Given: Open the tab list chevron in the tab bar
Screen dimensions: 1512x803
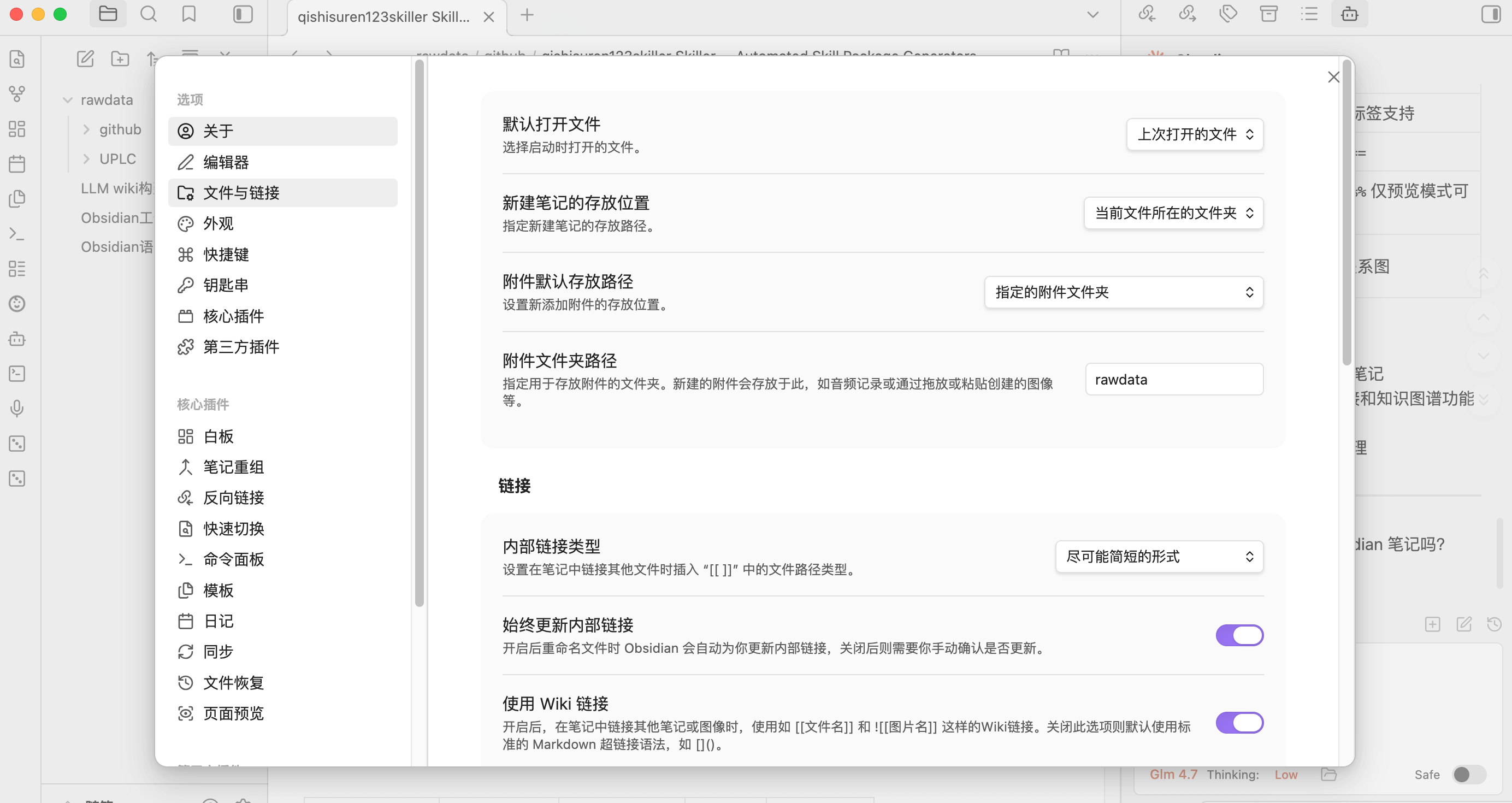Looking at the screenshot, I should [x=1092, y=15].
